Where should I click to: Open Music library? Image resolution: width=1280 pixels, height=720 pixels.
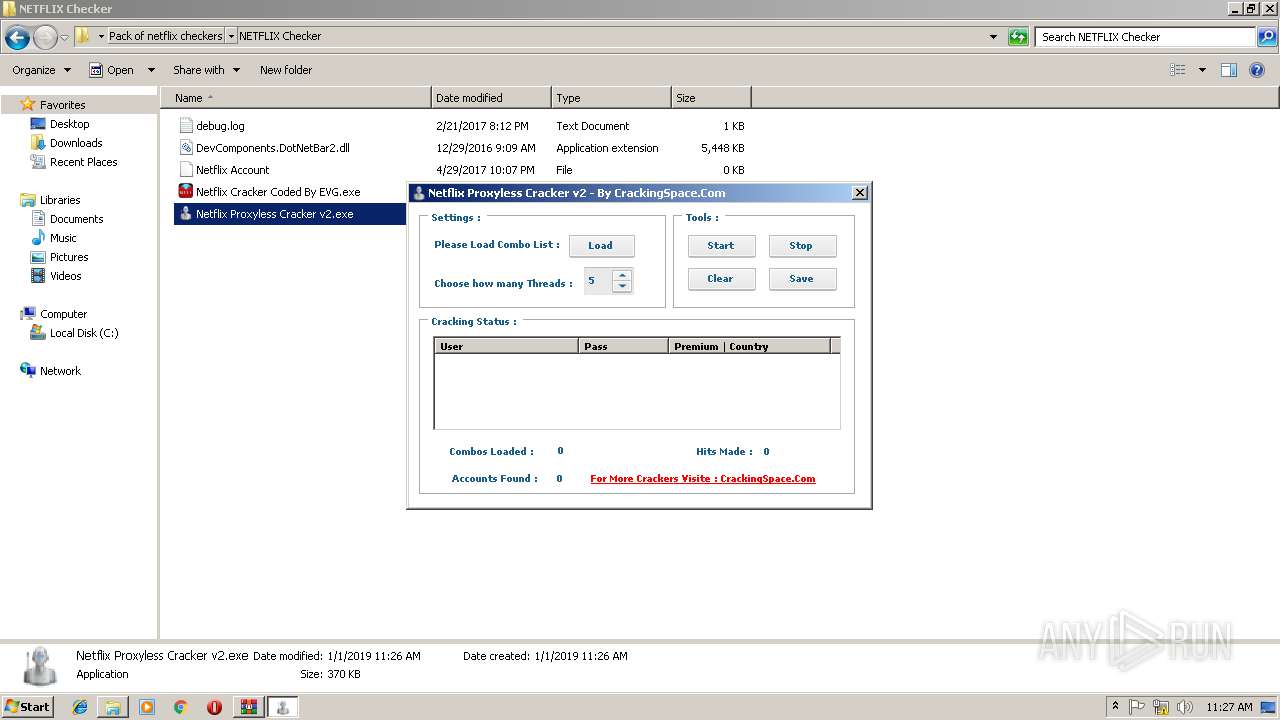(x=63, y=238)
